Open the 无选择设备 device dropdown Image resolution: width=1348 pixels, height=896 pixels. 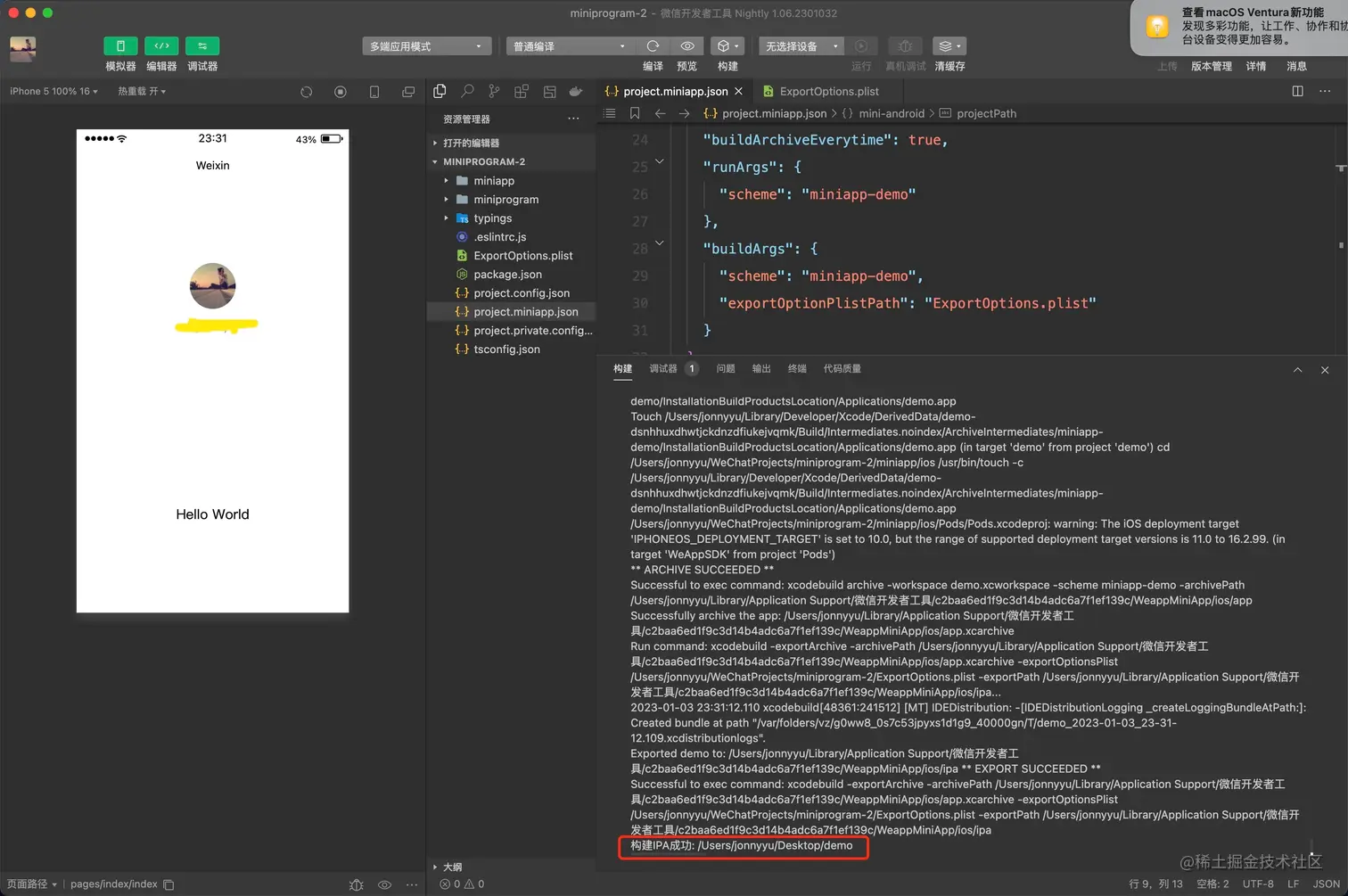(x=801, y=46)
